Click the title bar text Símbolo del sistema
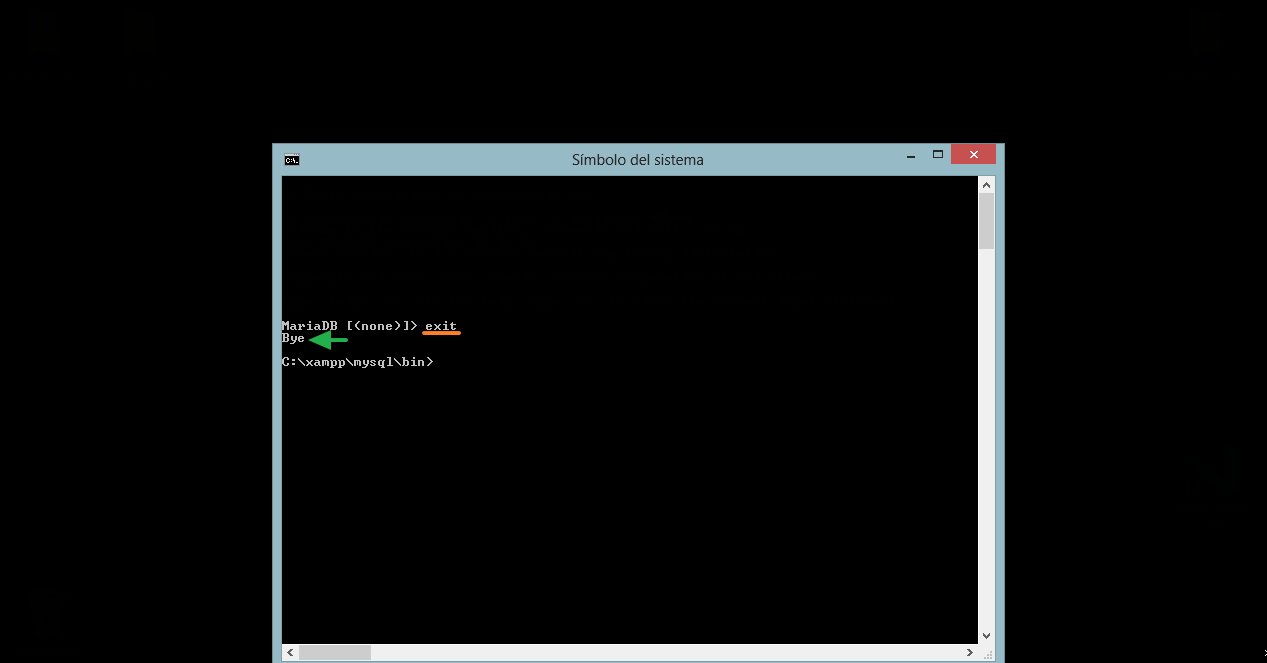The width and height of the screenshot is (1267, 663). tap(637, 159)
